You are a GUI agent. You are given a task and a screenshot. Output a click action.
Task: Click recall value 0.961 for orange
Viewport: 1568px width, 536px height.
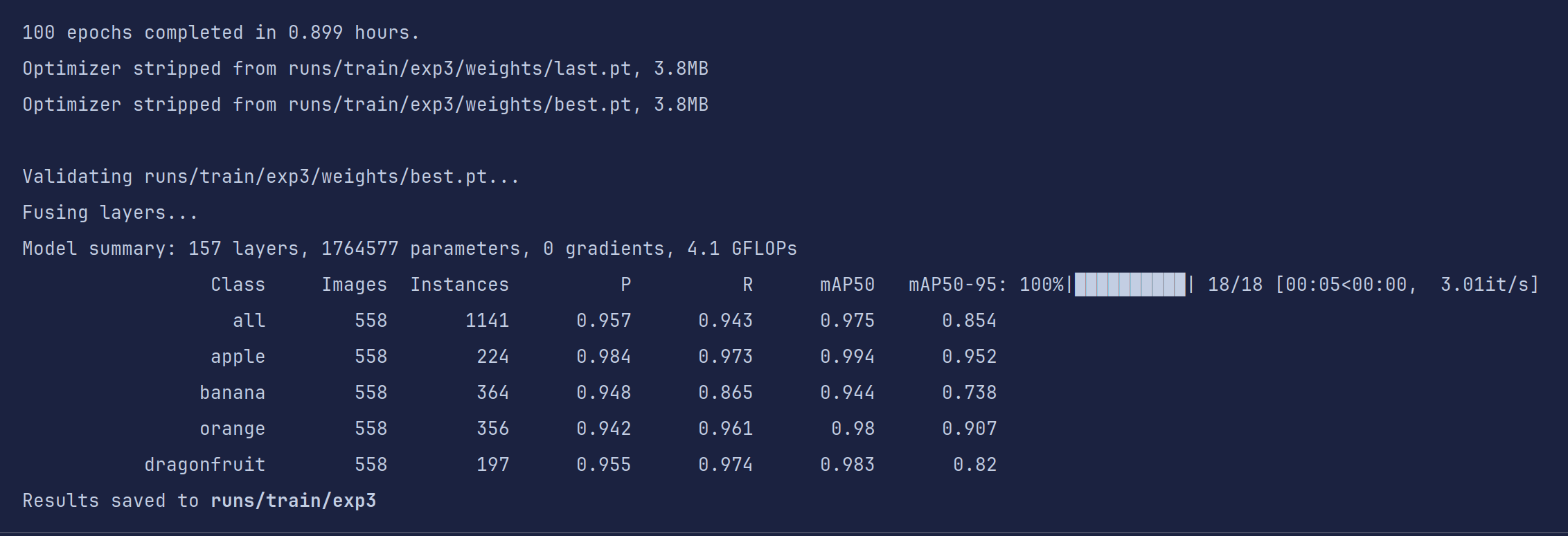pyautogui.click(x=725, y=429)
